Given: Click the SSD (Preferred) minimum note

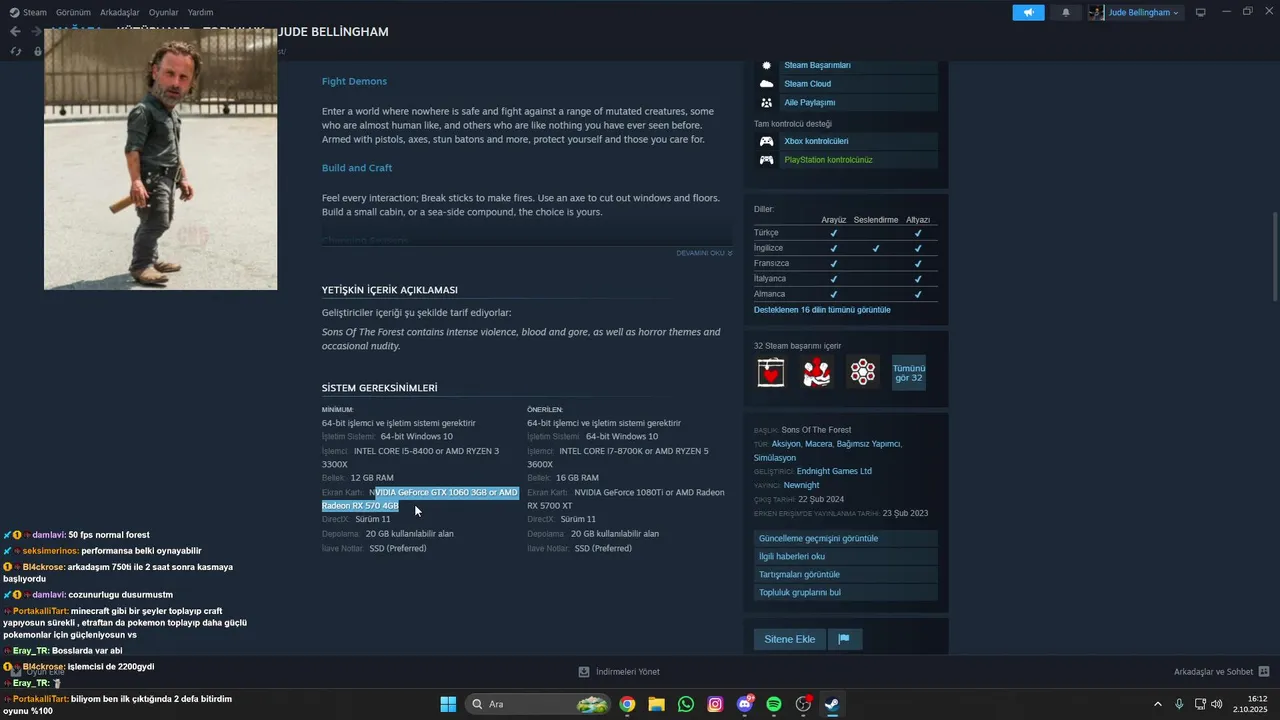Looking at the screenshot, I should (x=398, y=549).
